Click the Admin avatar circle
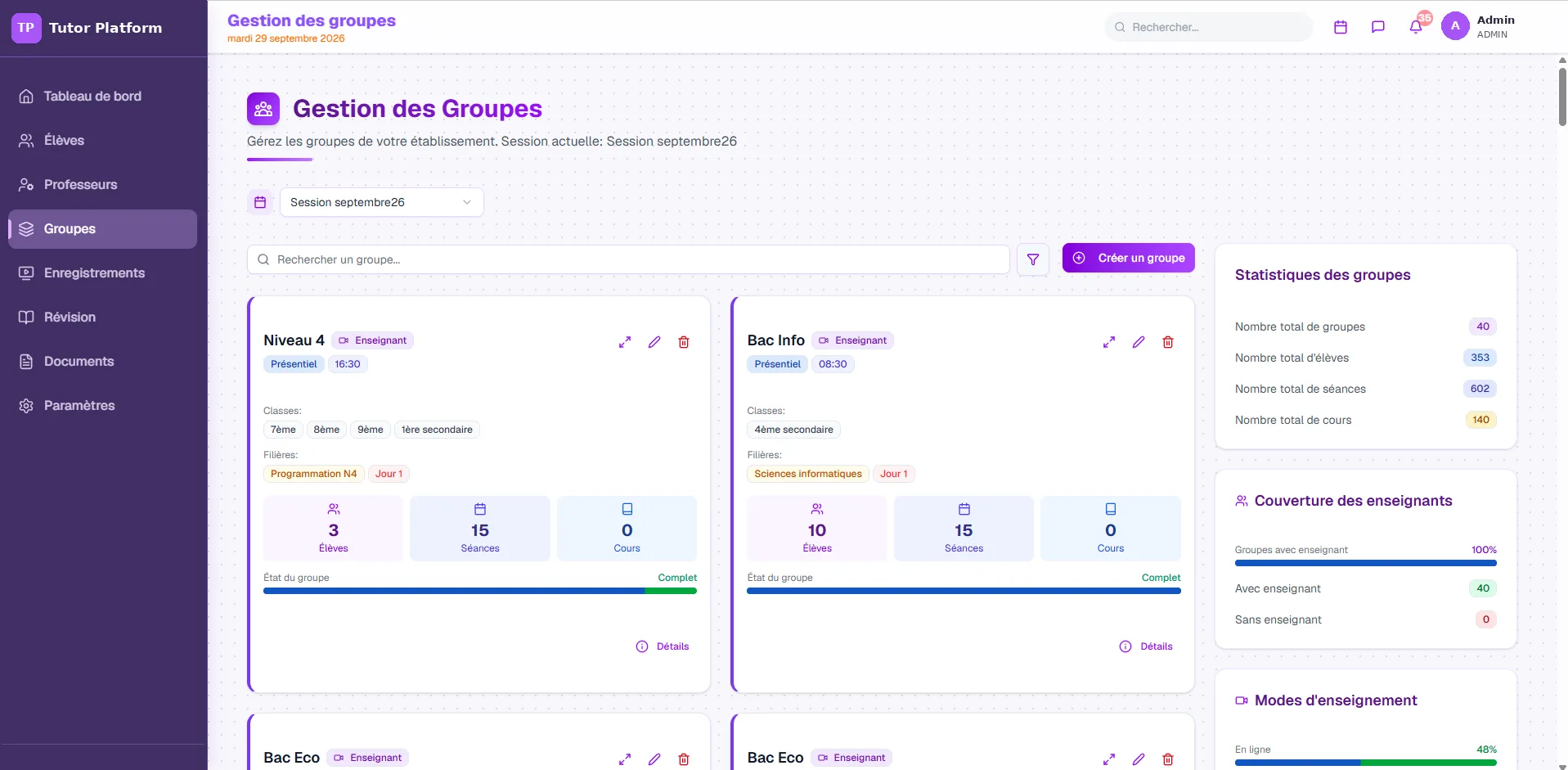1568x770 pixels. pos(1454,26)
